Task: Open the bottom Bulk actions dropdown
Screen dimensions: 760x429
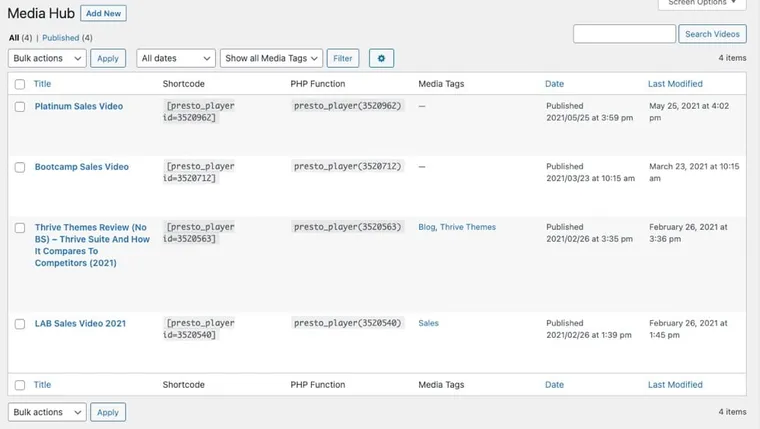Action: [x=47, y=412]
